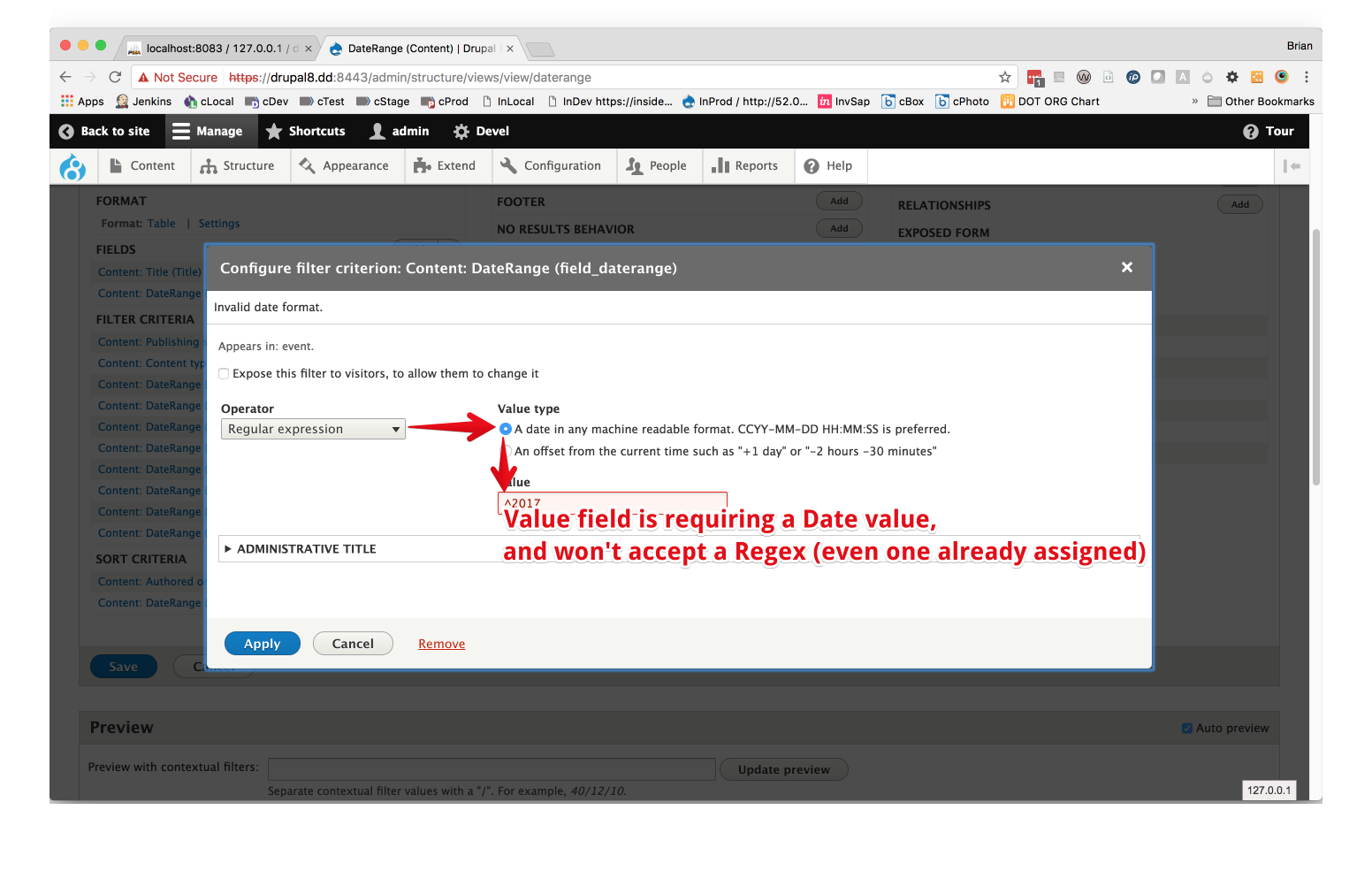Open the cPhoto bookmark
Viewport: 1372px width, 871px height.
click(x=963, y=102)
